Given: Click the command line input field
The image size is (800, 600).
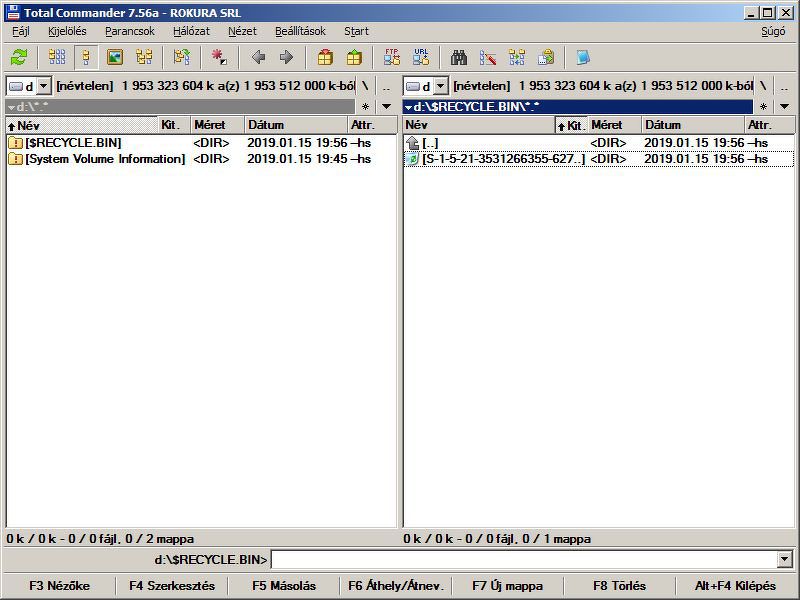Looking at the screenshot, I should coord(524,560).
